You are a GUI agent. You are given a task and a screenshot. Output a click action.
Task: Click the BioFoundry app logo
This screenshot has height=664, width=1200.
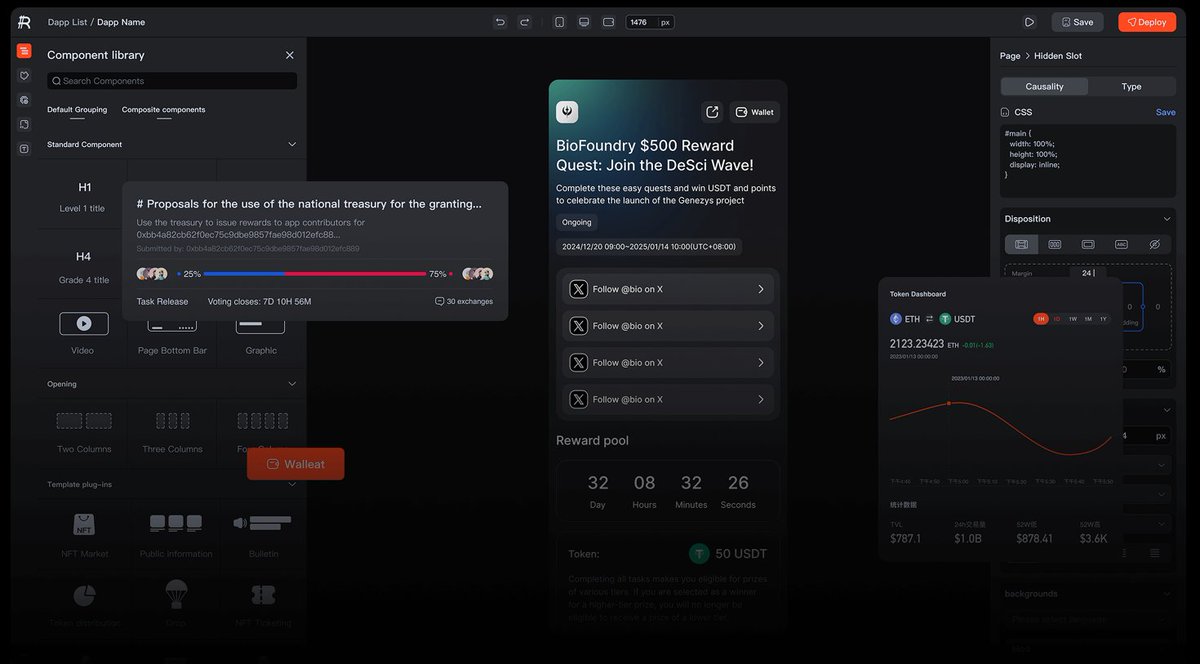point(567,112)
